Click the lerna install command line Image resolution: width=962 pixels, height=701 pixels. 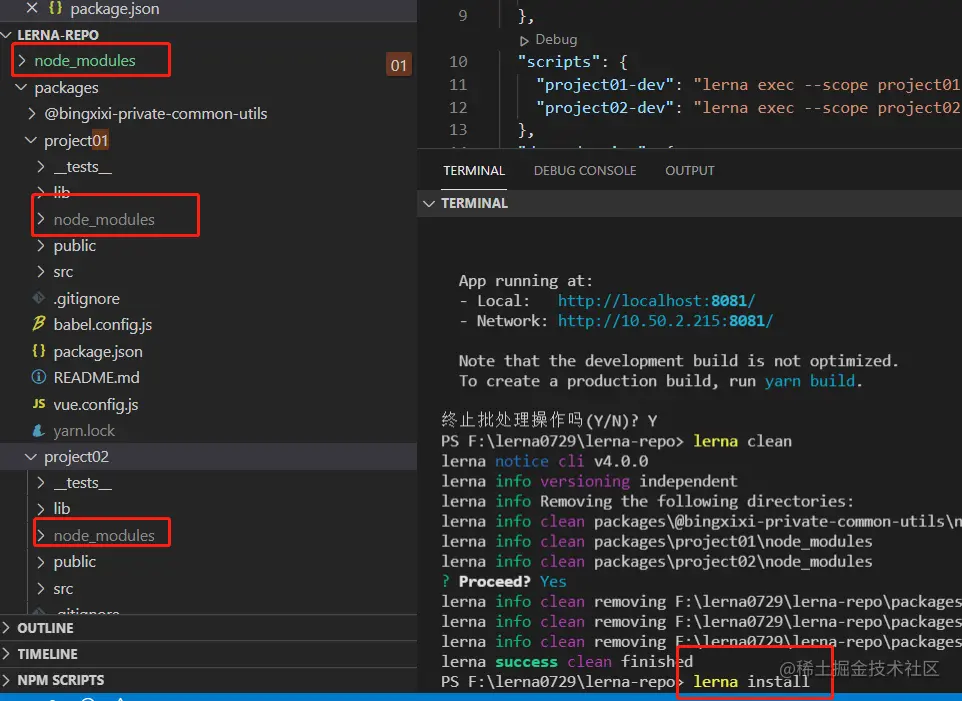[x=751, y=681]
